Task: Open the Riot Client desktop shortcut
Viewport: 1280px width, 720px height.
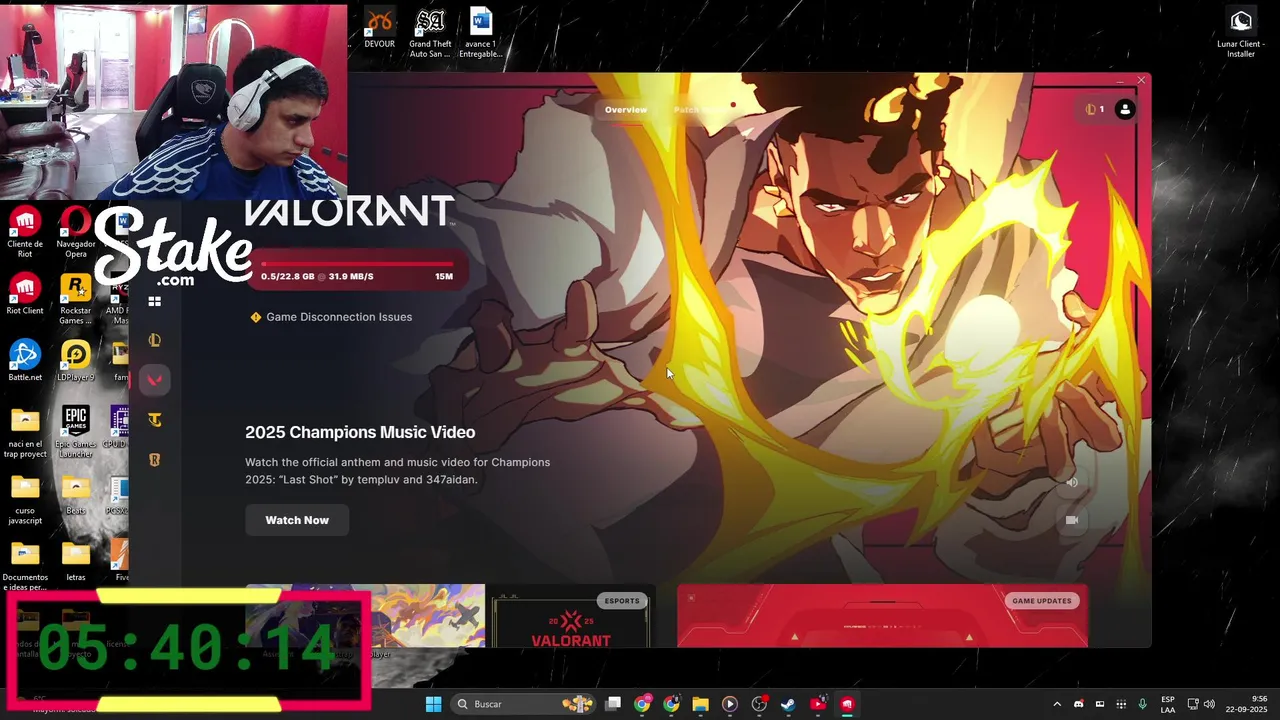Action: [x=25, y=294]
